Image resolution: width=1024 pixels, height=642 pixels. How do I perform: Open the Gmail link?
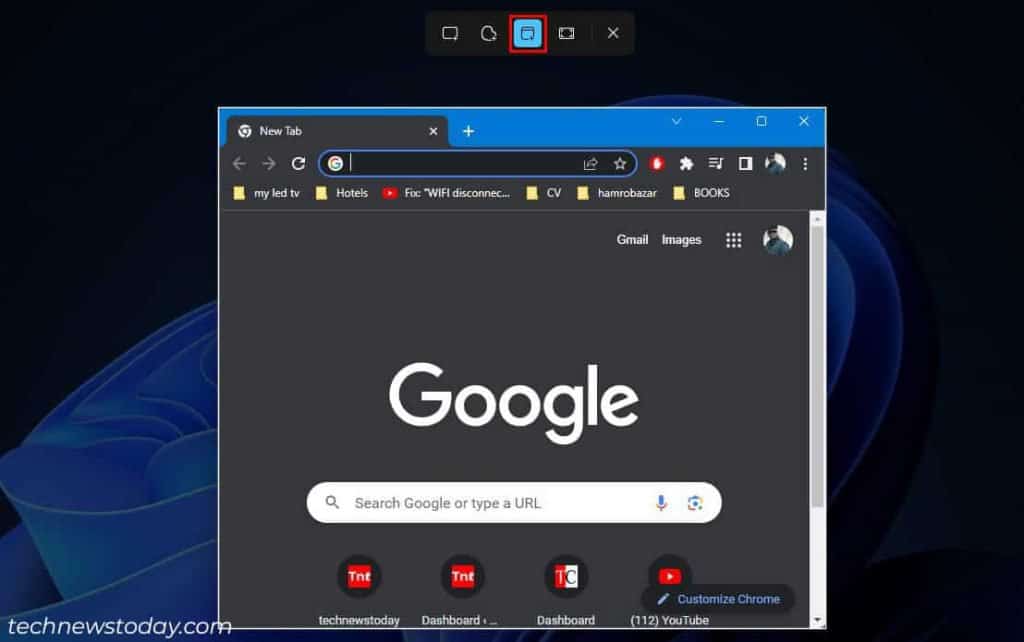(632, 240)
